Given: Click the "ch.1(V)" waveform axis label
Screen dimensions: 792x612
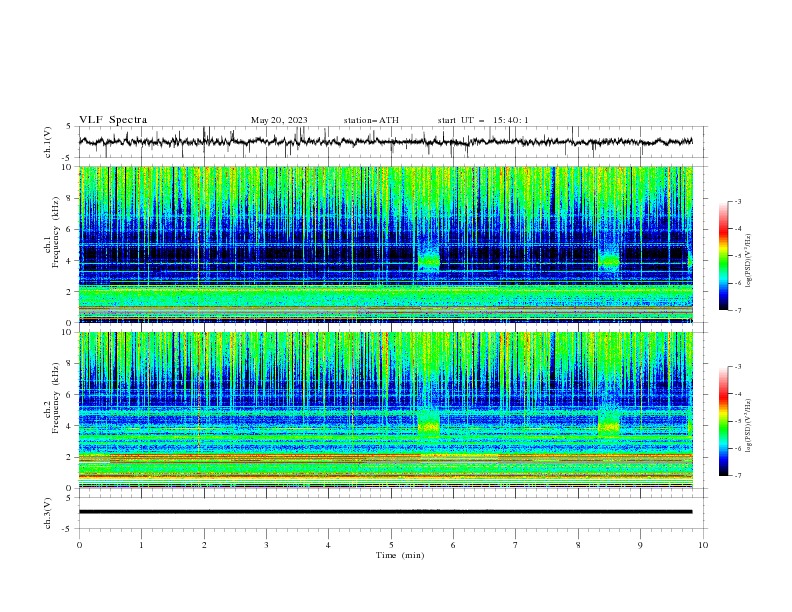Looking at the screenshot, I should (48, 142).
